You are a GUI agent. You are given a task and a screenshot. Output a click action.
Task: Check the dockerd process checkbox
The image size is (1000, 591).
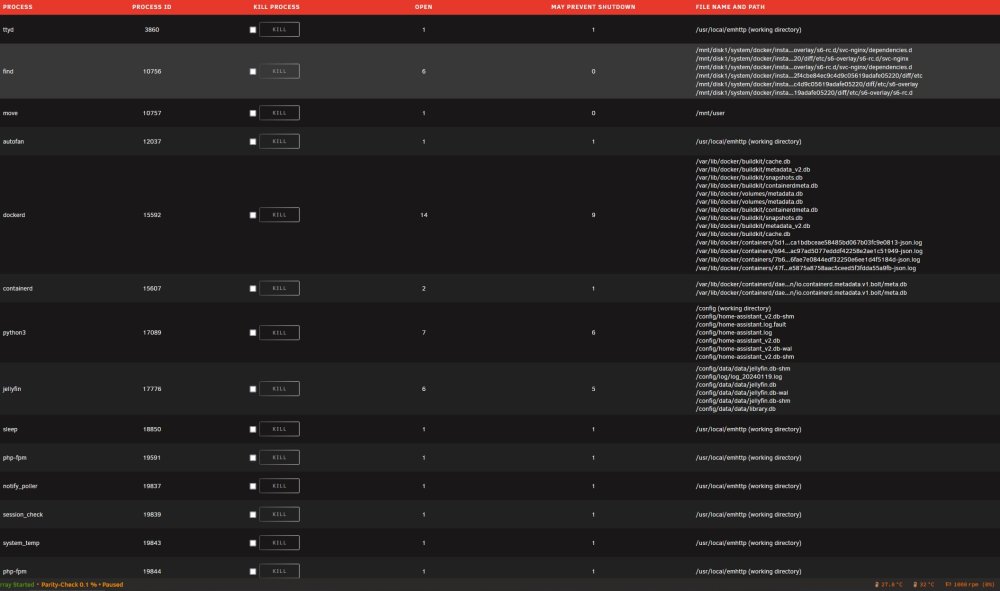pyautogui.click(x=253, y=215)
